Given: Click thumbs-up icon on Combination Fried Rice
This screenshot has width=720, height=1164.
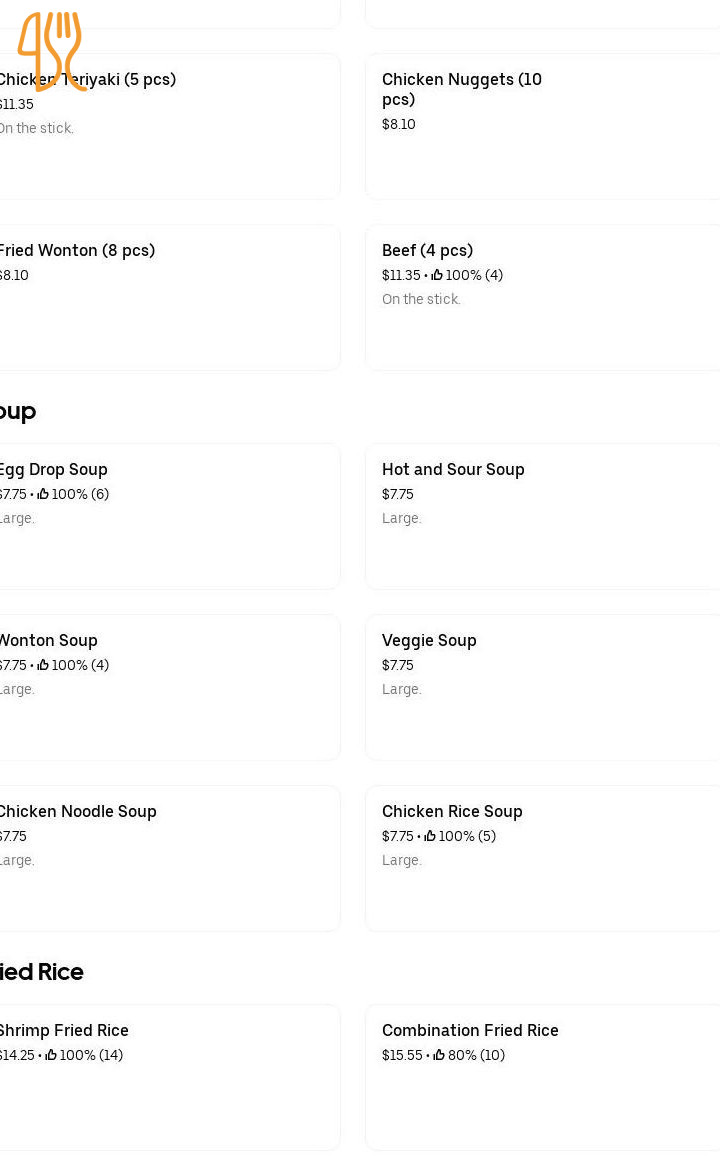Looking at the screenshot, I should coord(439,1055).
